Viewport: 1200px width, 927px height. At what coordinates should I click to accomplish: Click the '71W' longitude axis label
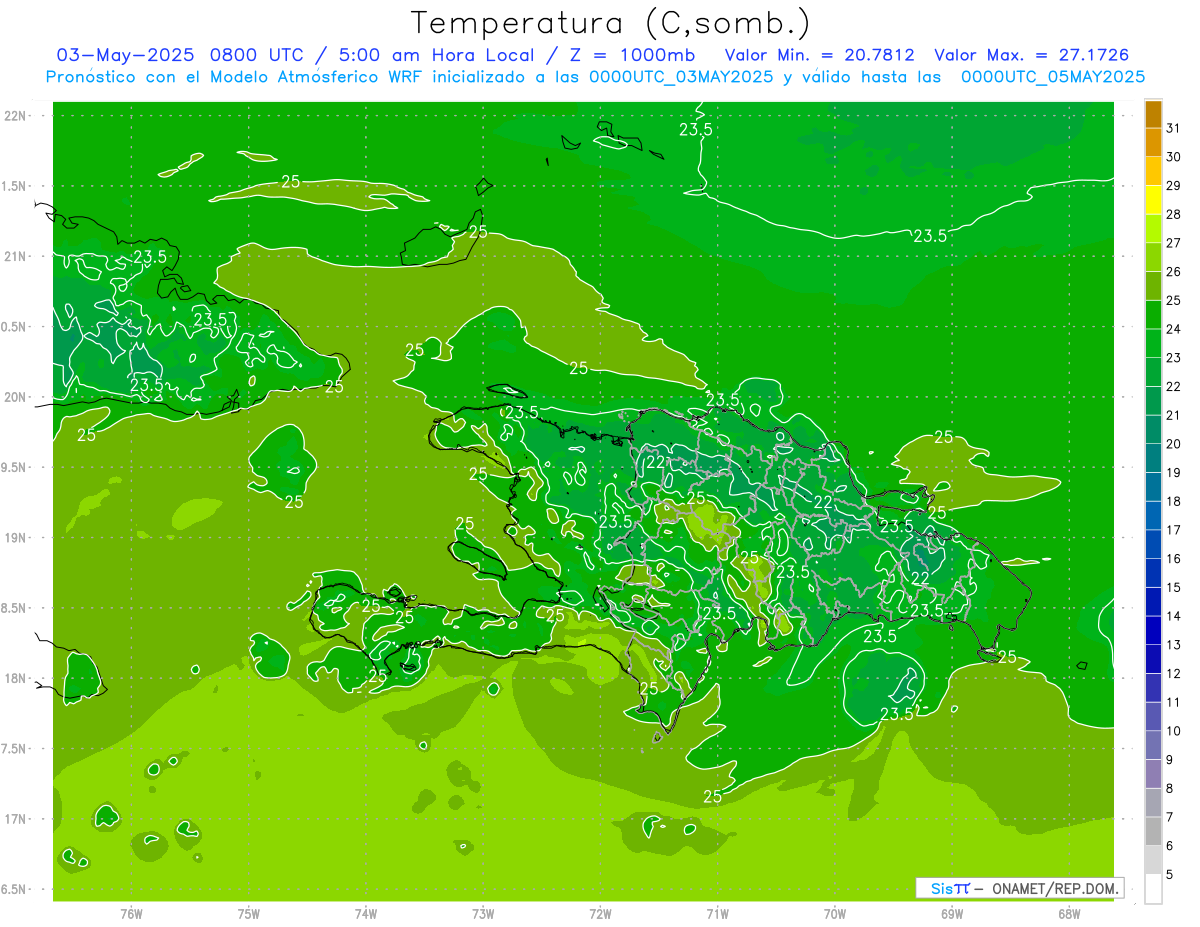coord(717,914)
